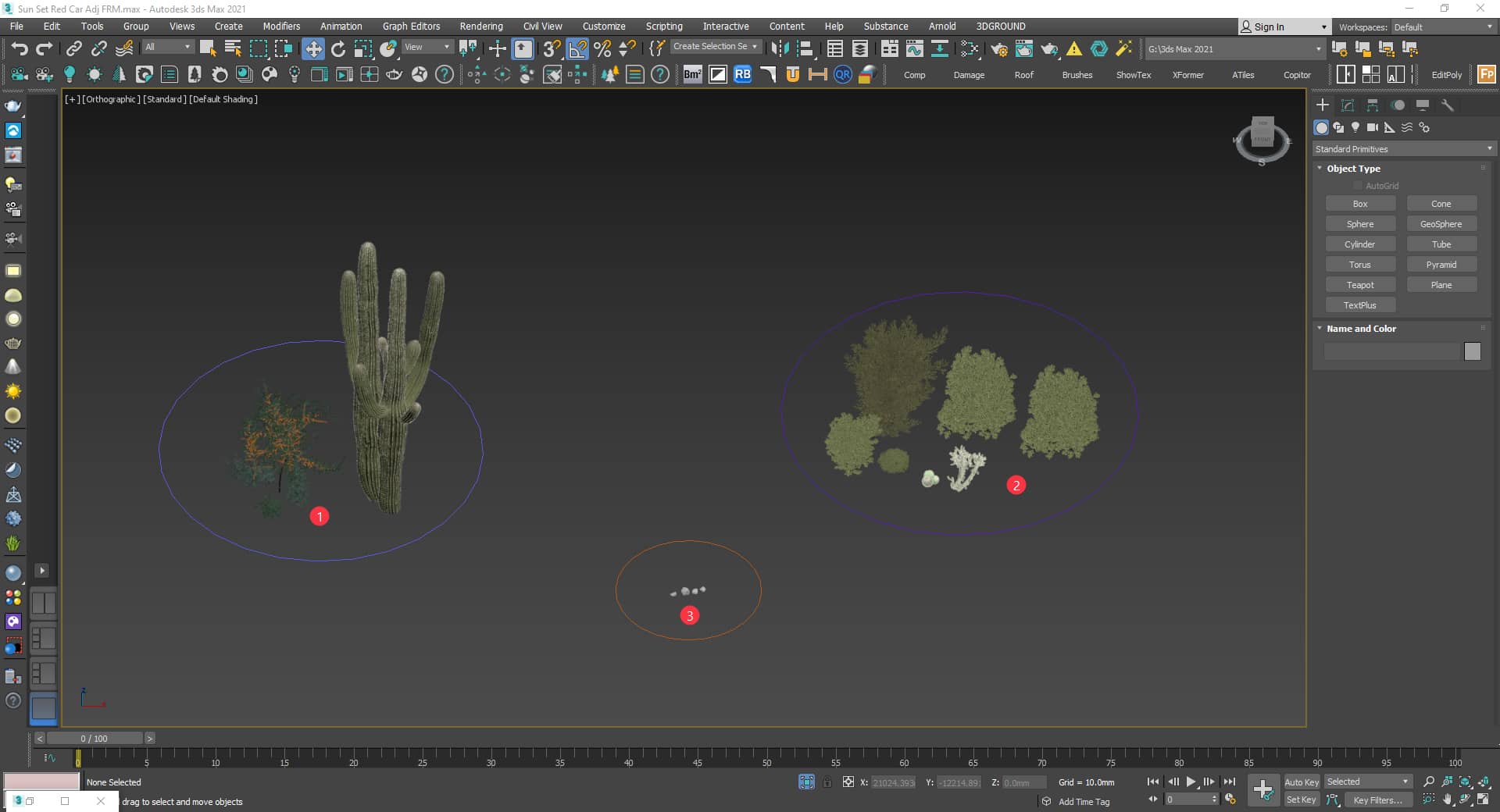Open the Mirror tool
The width and height of the screenshot is (1500, 812).
pyautogui.click(x=779, y=49)
